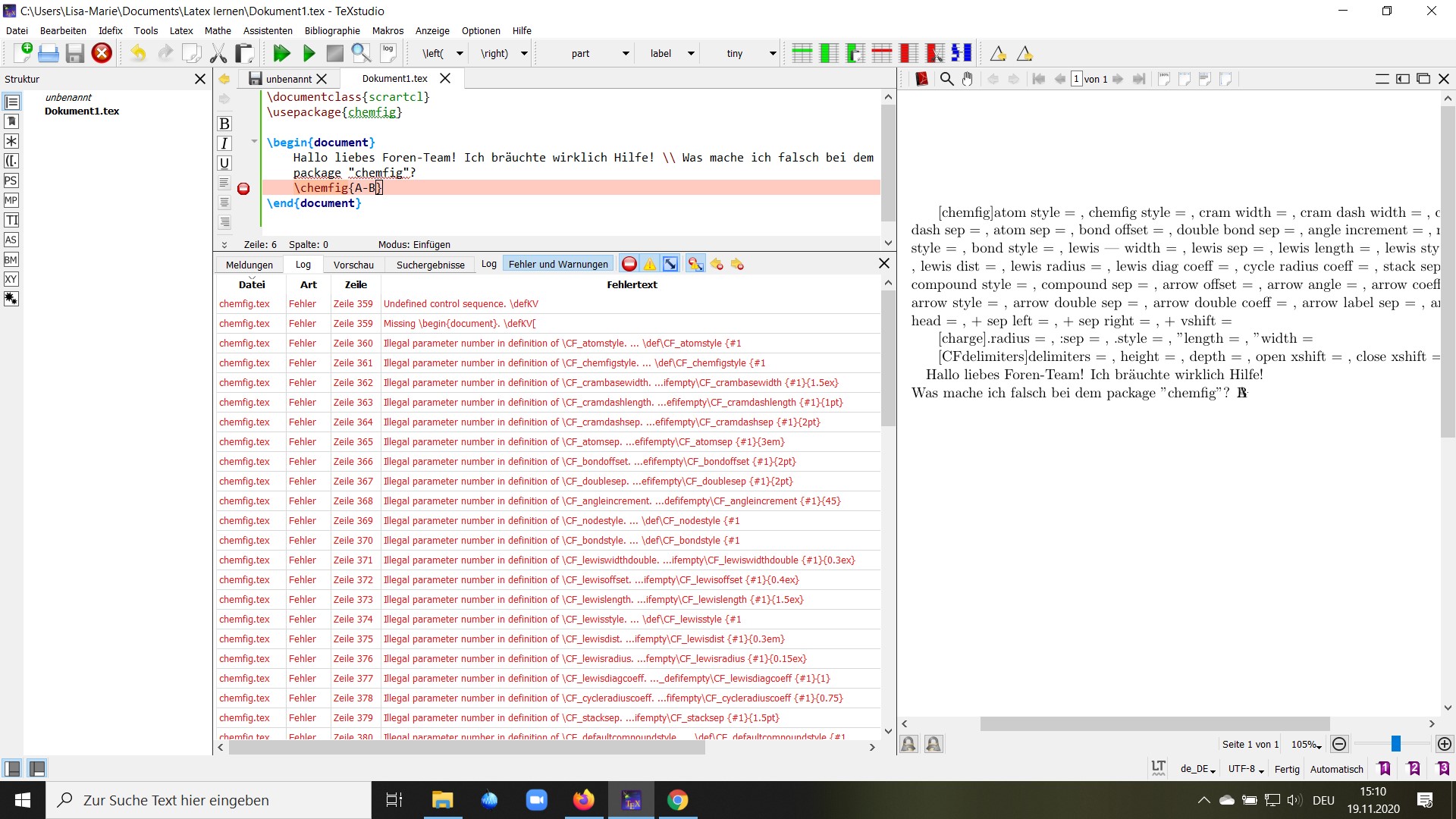The image size is (1456, 819).
Task: Open the 105% zoom level dropdown
Action: 1306,745
